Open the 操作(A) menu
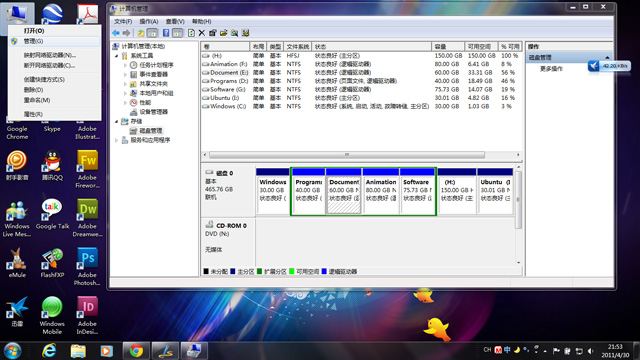Viewport: 640px width, 360px height. click(x=149, y=21)
